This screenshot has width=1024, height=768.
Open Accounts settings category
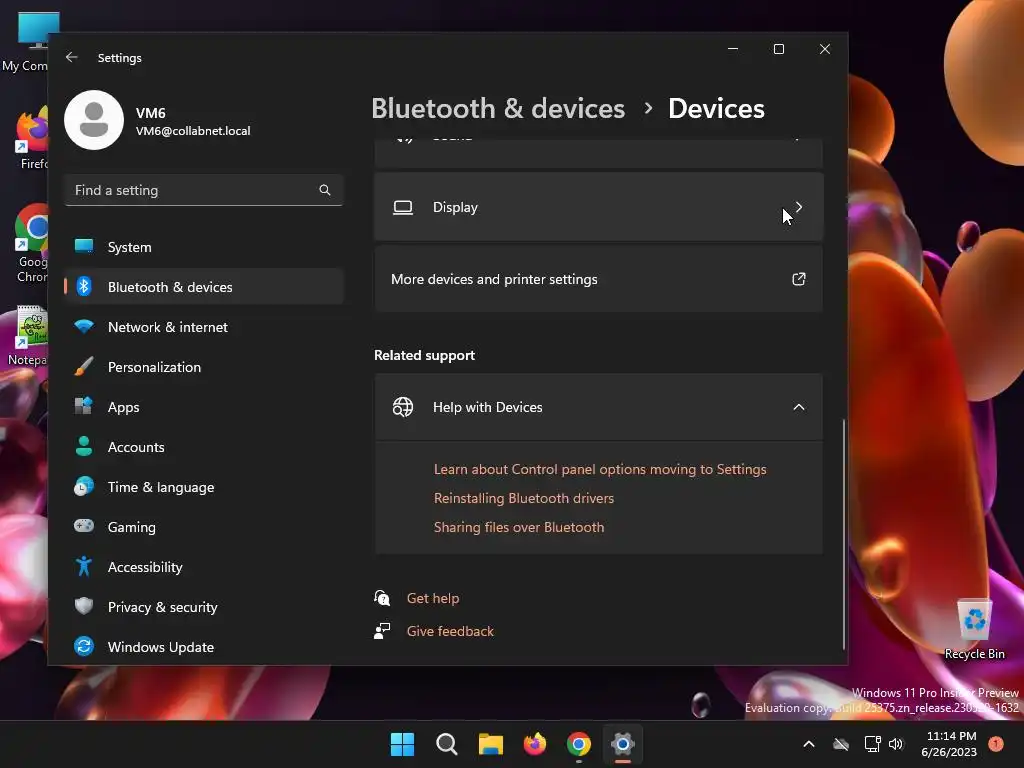pyautogui.click(x=204, y=447)
